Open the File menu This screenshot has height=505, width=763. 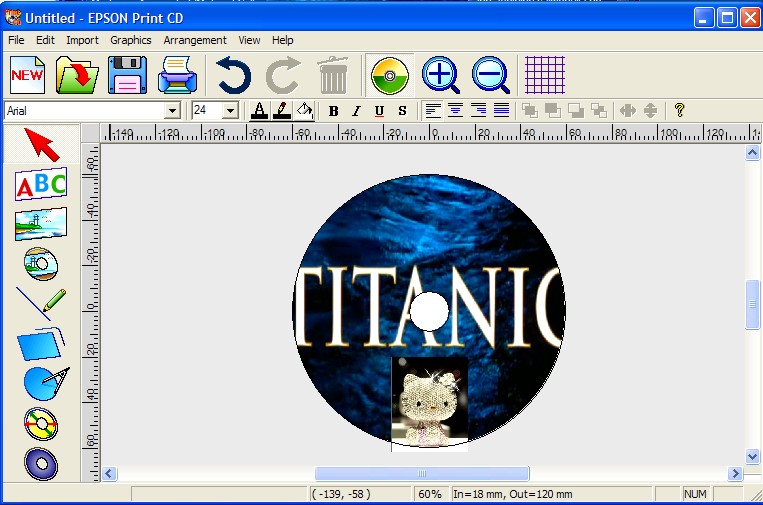(16, 40)
